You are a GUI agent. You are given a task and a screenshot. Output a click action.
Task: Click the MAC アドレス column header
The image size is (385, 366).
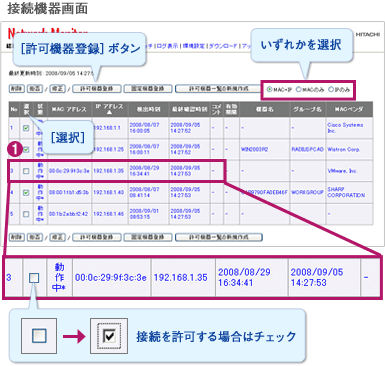coord(69,109)
